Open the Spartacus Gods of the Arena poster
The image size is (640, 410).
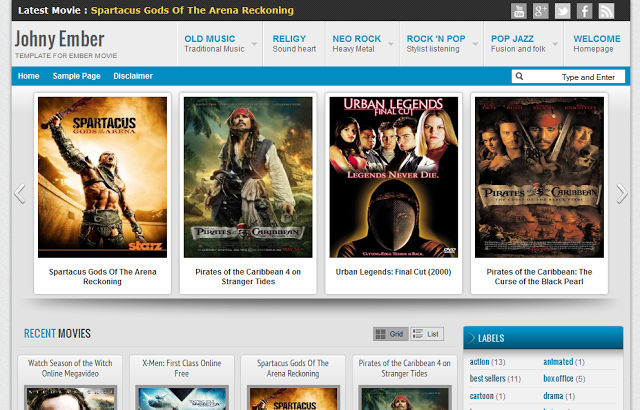pos(102,177)
